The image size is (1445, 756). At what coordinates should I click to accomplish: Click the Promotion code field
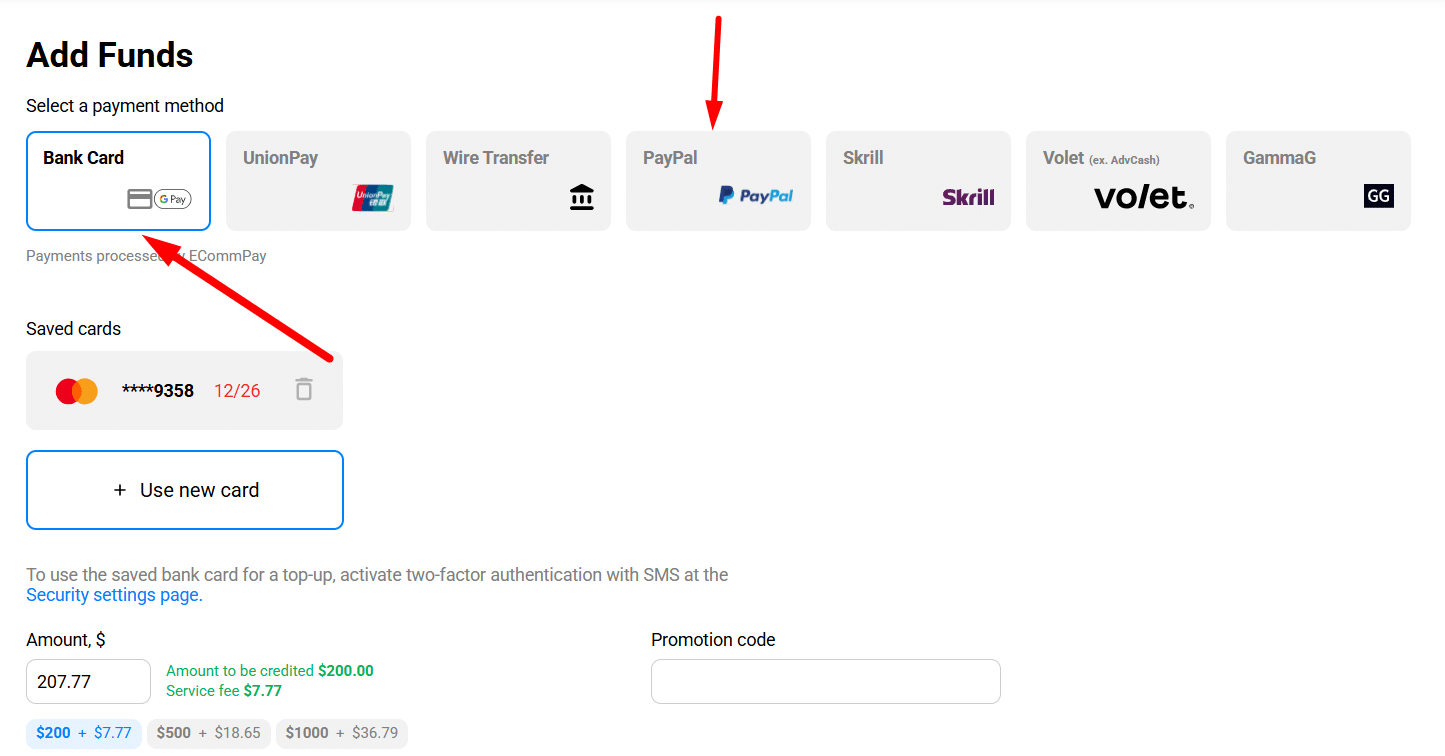coord(826,681)
